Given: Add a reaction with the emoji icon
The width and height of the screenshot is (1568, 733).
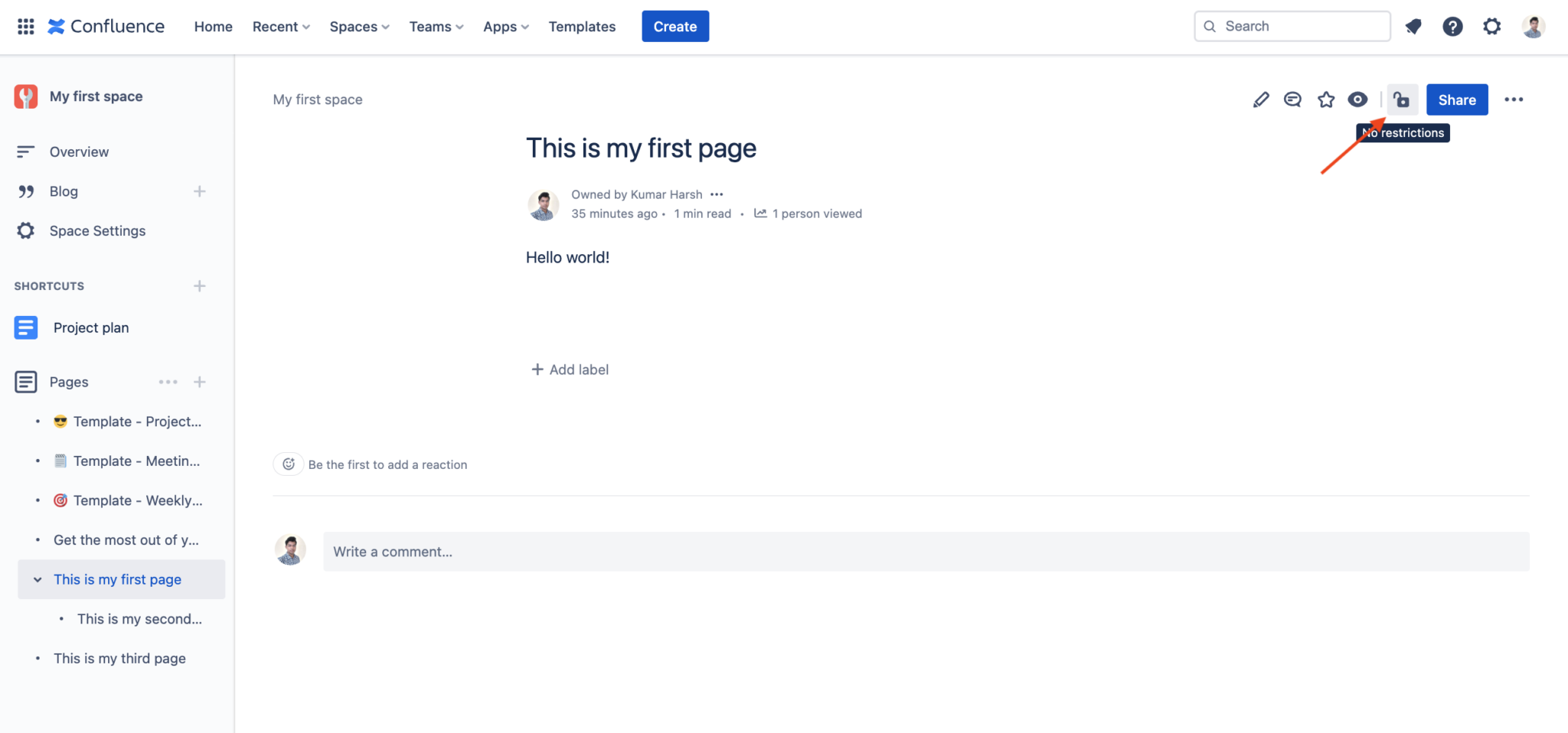Looking at the screenshot, I should pos(288,464).
